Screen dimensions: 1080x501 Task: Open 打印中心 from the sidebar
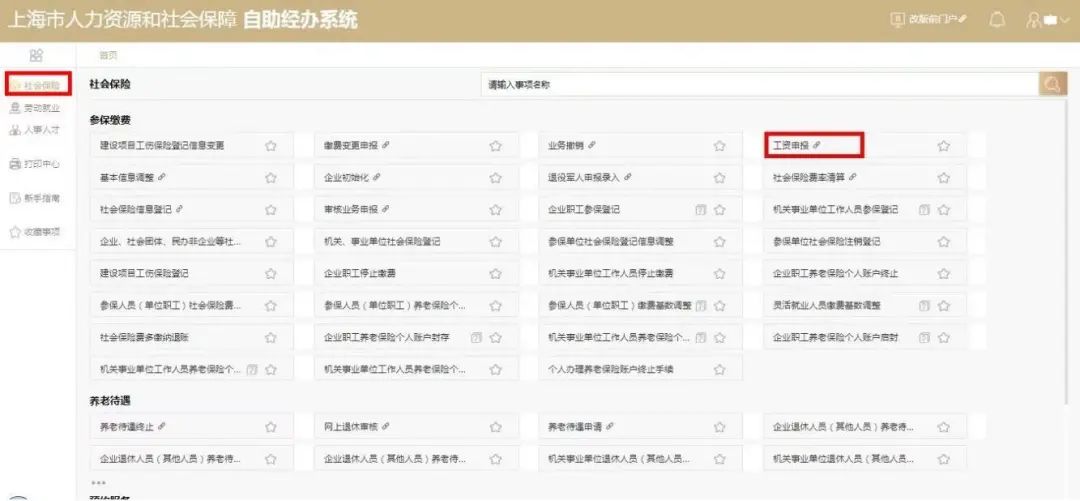tap(36, 163)
